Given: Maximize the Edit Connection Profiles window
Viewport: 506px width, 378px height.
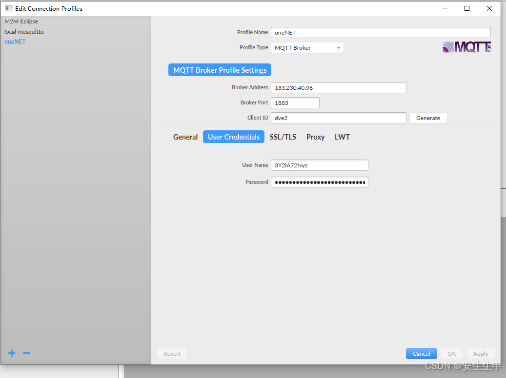Looking at the screenshot, I should click(467, 8).
